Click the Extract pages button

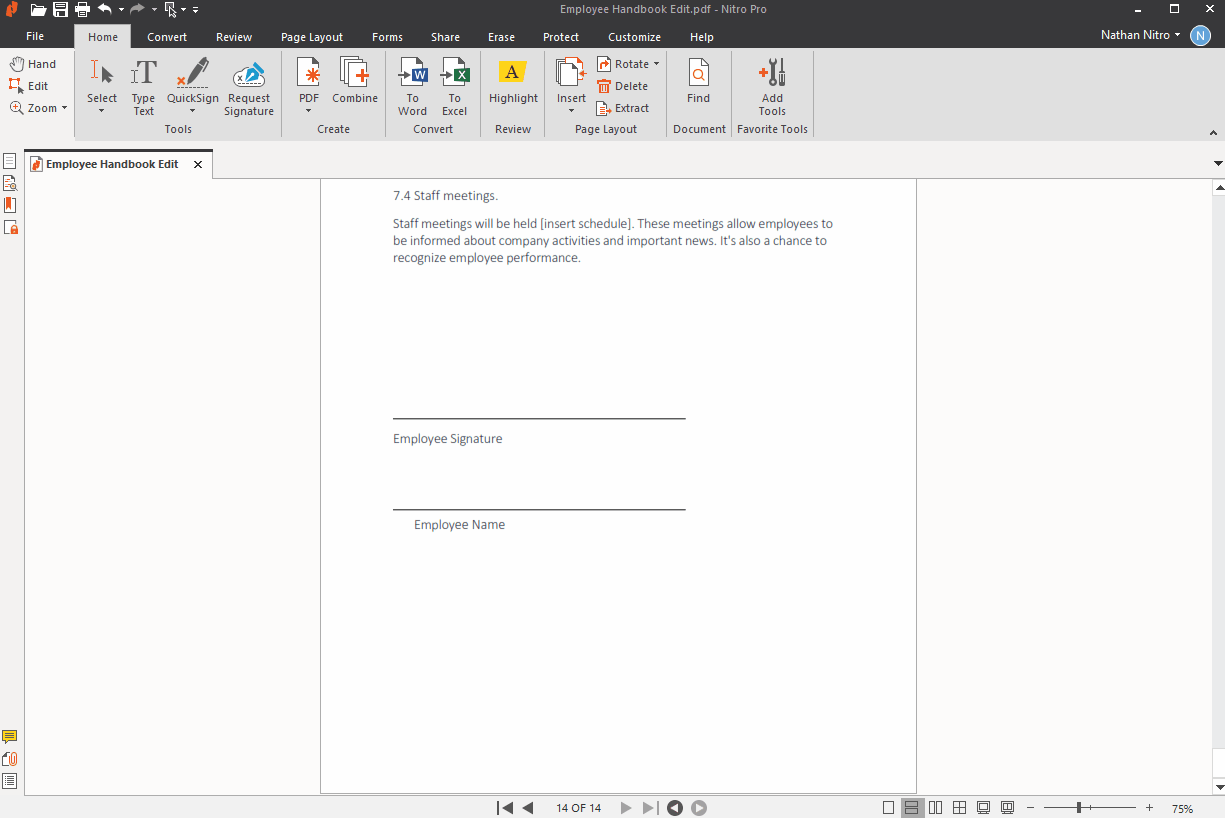623,108
